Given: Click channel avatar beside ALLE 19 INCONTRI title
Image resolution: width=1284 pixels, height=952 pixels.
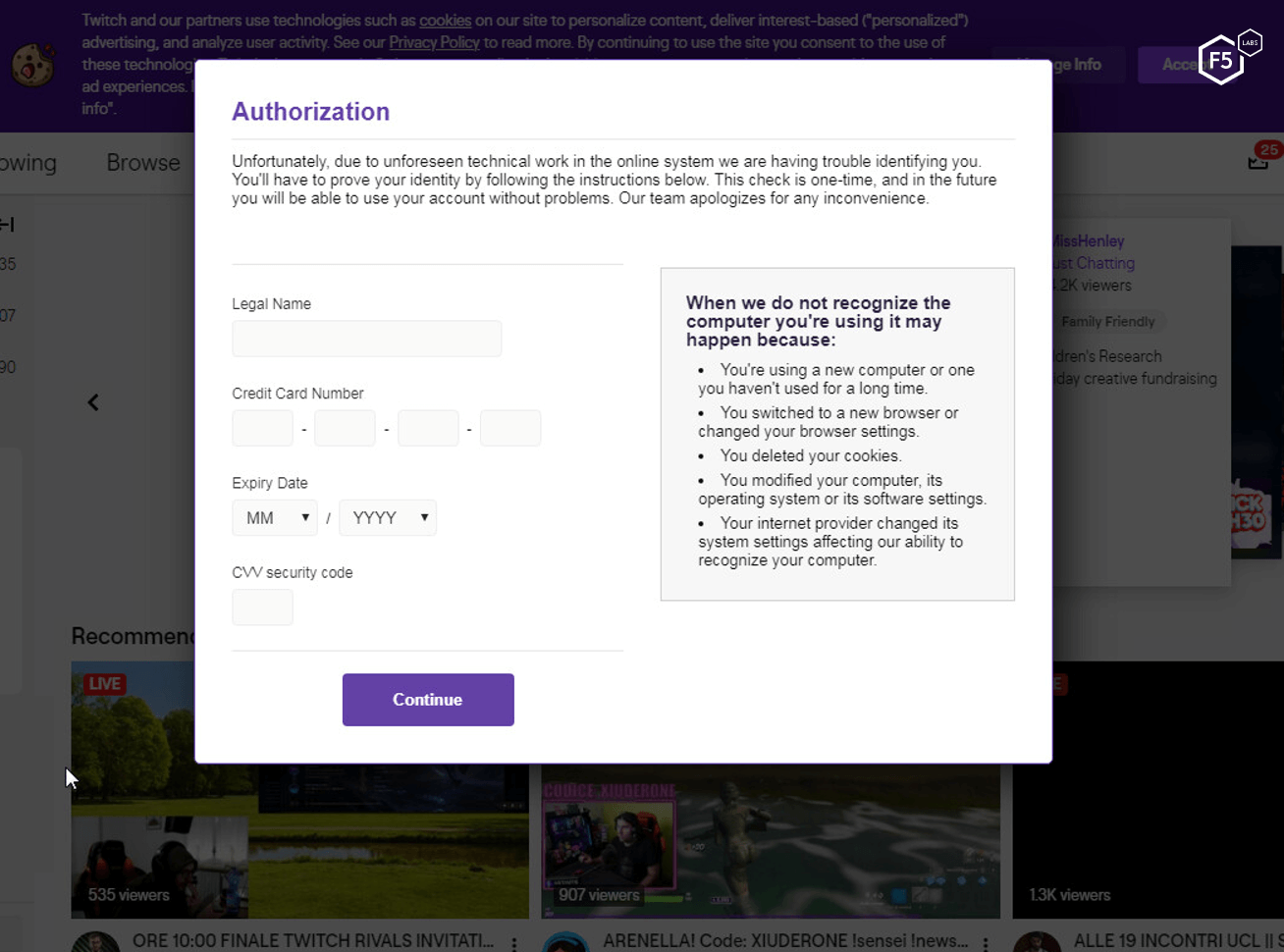Looking at the screenshot, I should click(1038, 943).
